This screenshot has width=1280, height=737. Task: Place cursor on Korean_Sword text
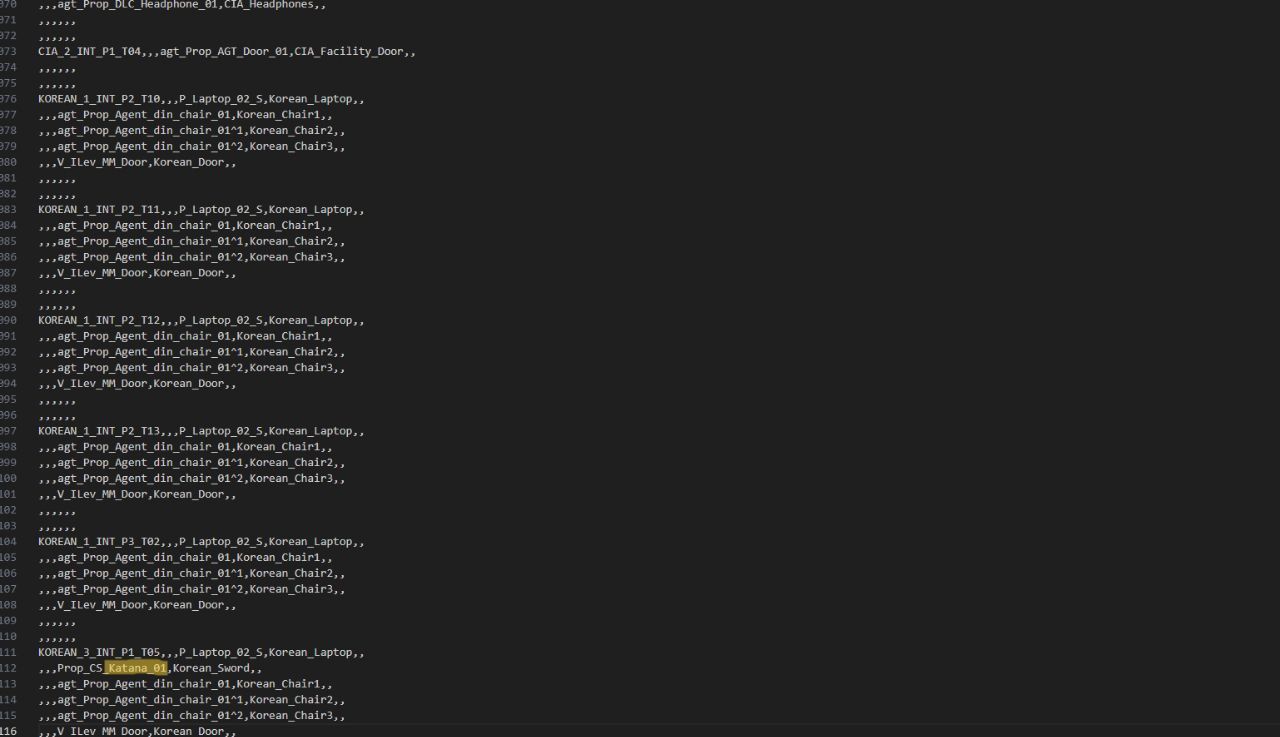tap(212, 668)
